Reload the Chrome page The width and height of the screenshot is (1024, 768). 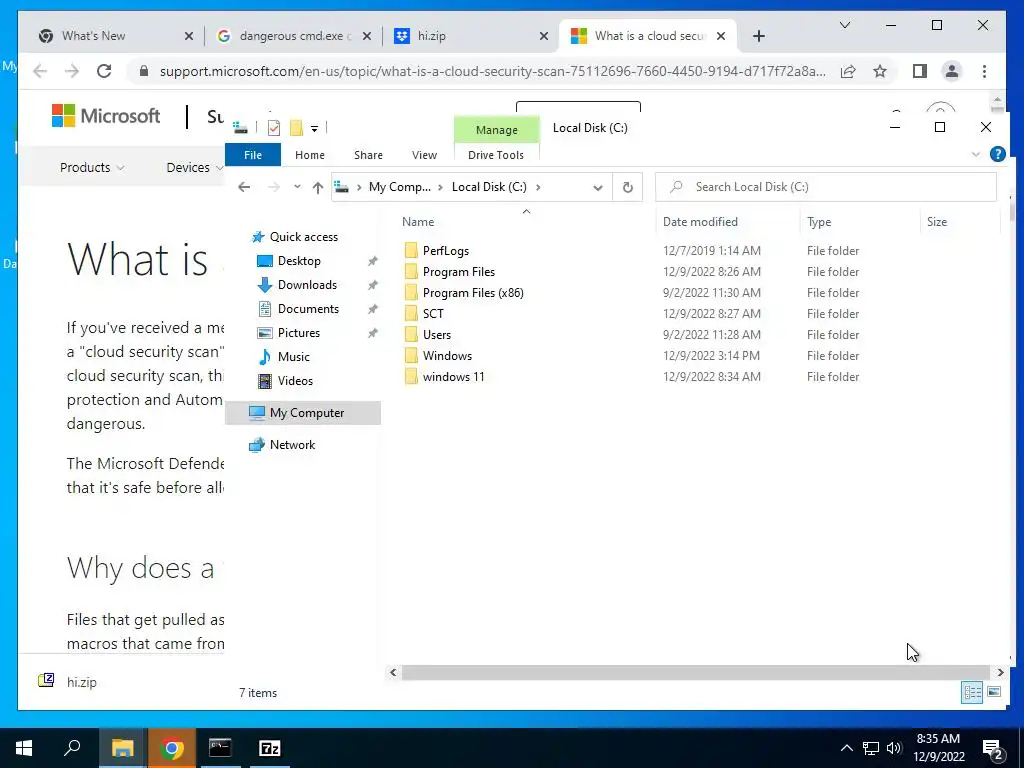[104, 71]
